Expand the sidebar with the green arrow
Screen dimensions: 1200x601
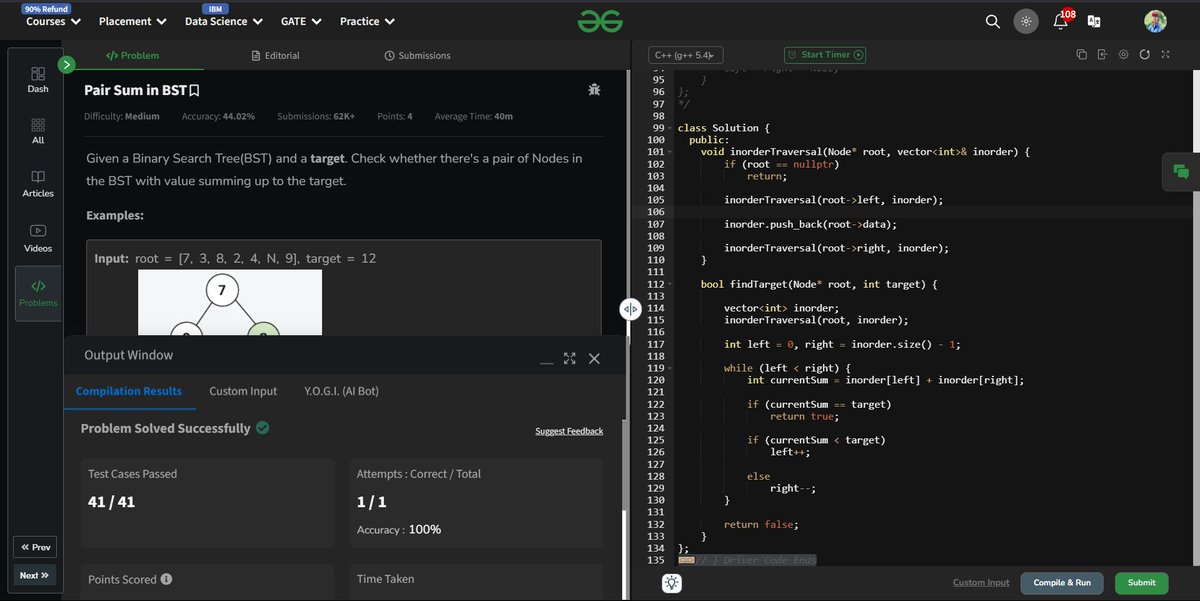67,65
